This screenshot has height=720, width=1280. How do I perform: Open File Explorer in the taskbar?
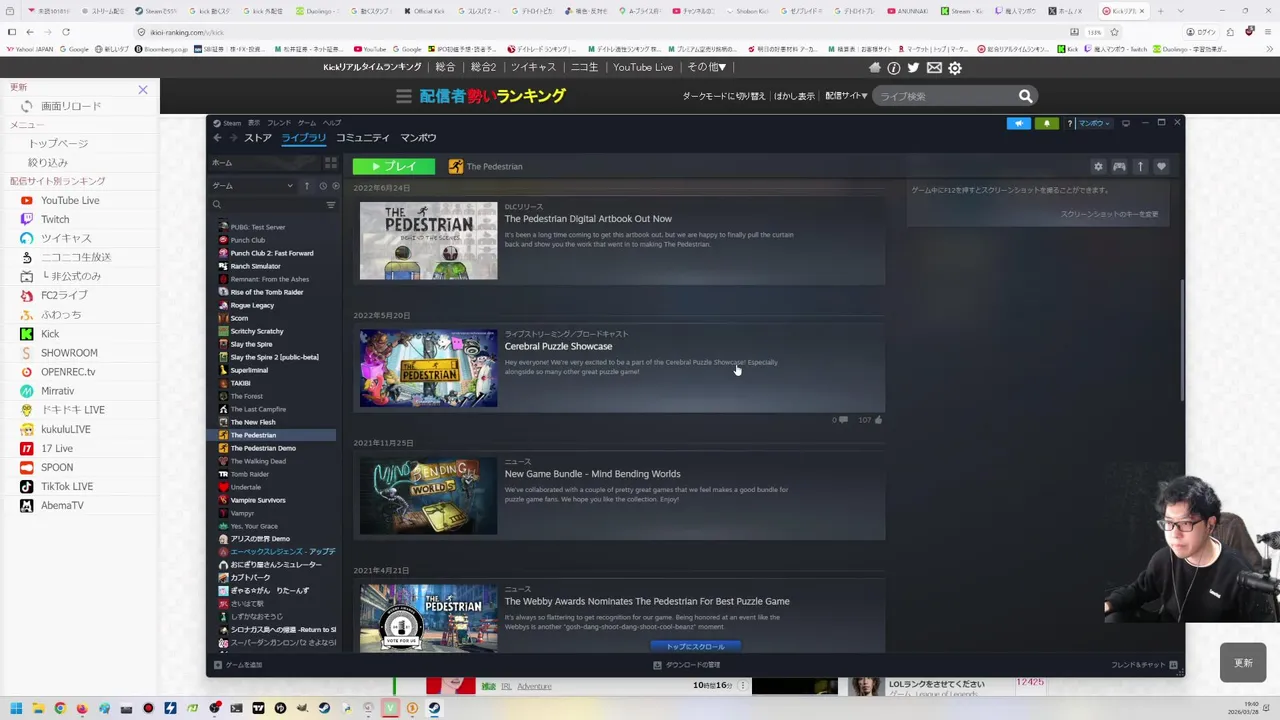tap(38, 708)
